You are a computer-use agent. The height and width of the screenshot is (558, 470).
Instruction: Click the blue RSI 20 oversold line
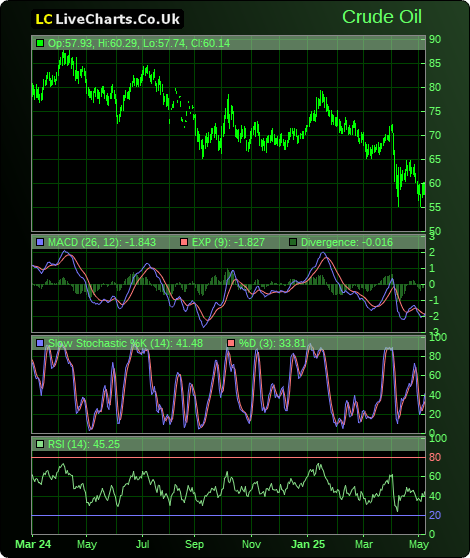[228, 515]
